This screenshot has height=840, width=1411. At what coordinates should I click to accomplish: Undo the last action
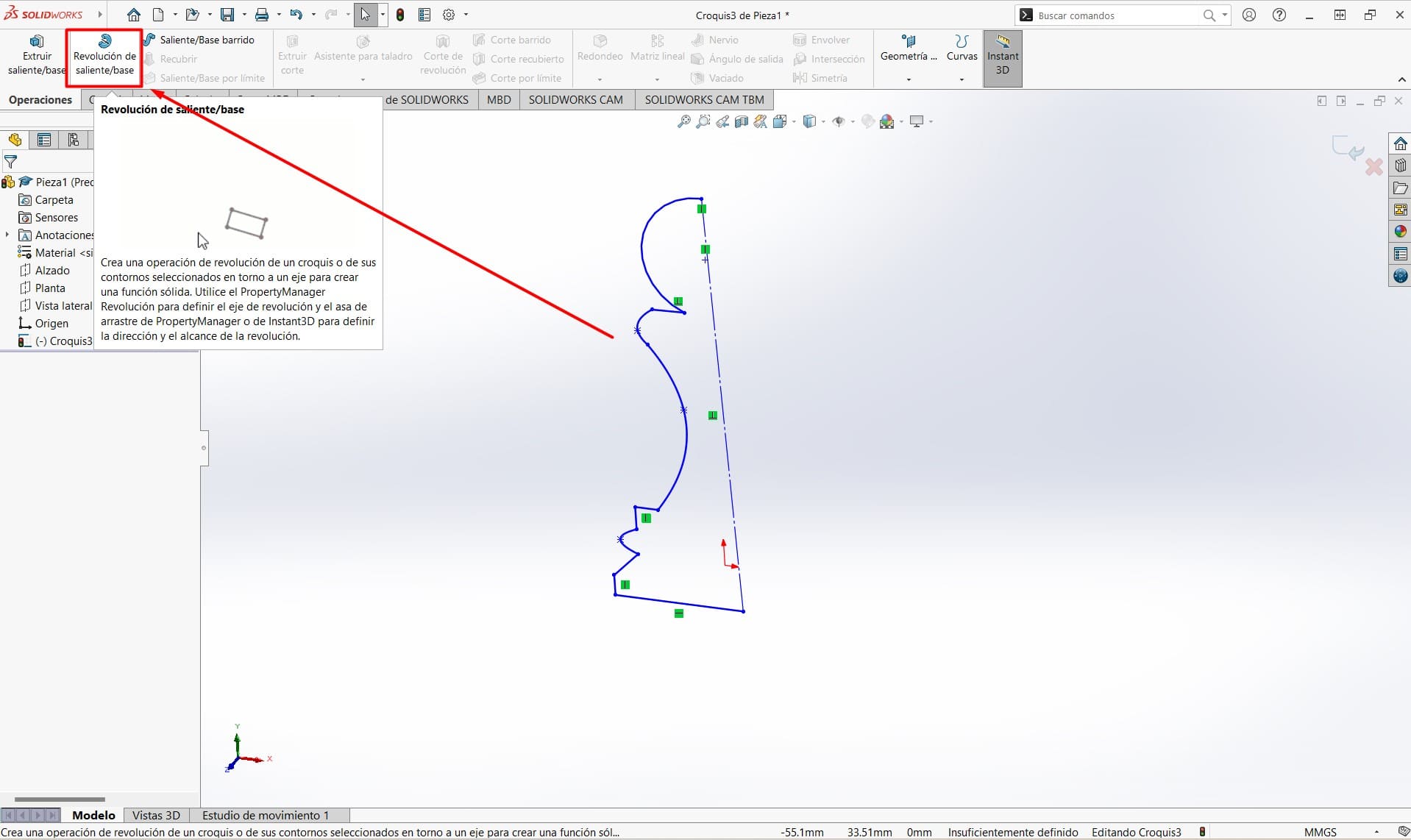(x=296, y=15)
